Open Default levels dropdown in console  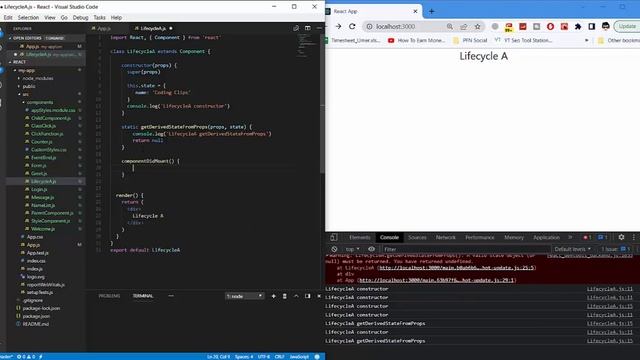[x=572, y=249]
